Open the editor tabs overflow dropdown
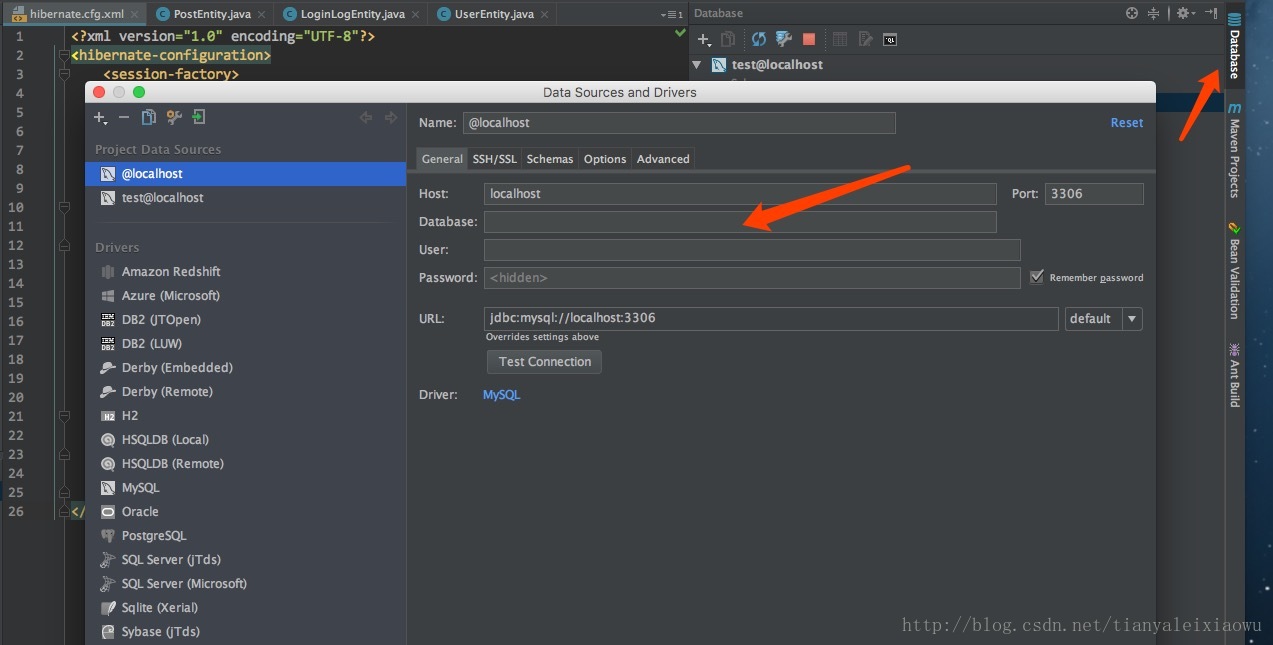Image resolution: width=1273 pixels, height=645 pixels. tap(672, 14)
